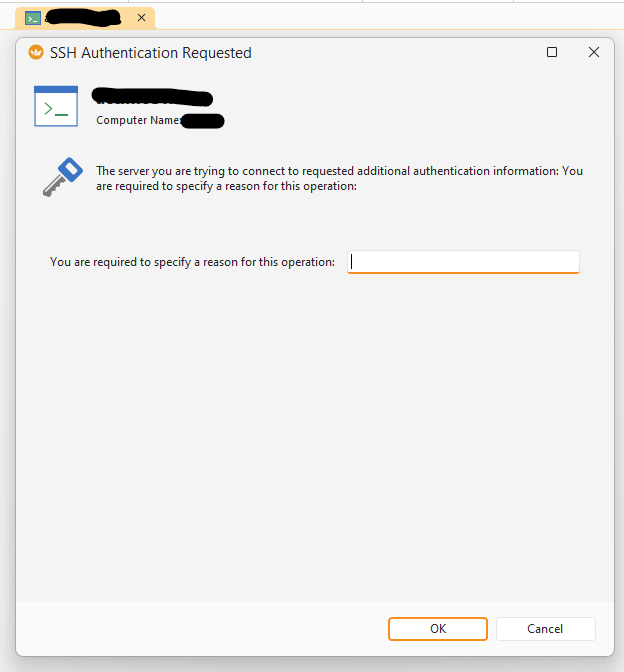Click the footer area left of OK

click(x=200, y=629)
